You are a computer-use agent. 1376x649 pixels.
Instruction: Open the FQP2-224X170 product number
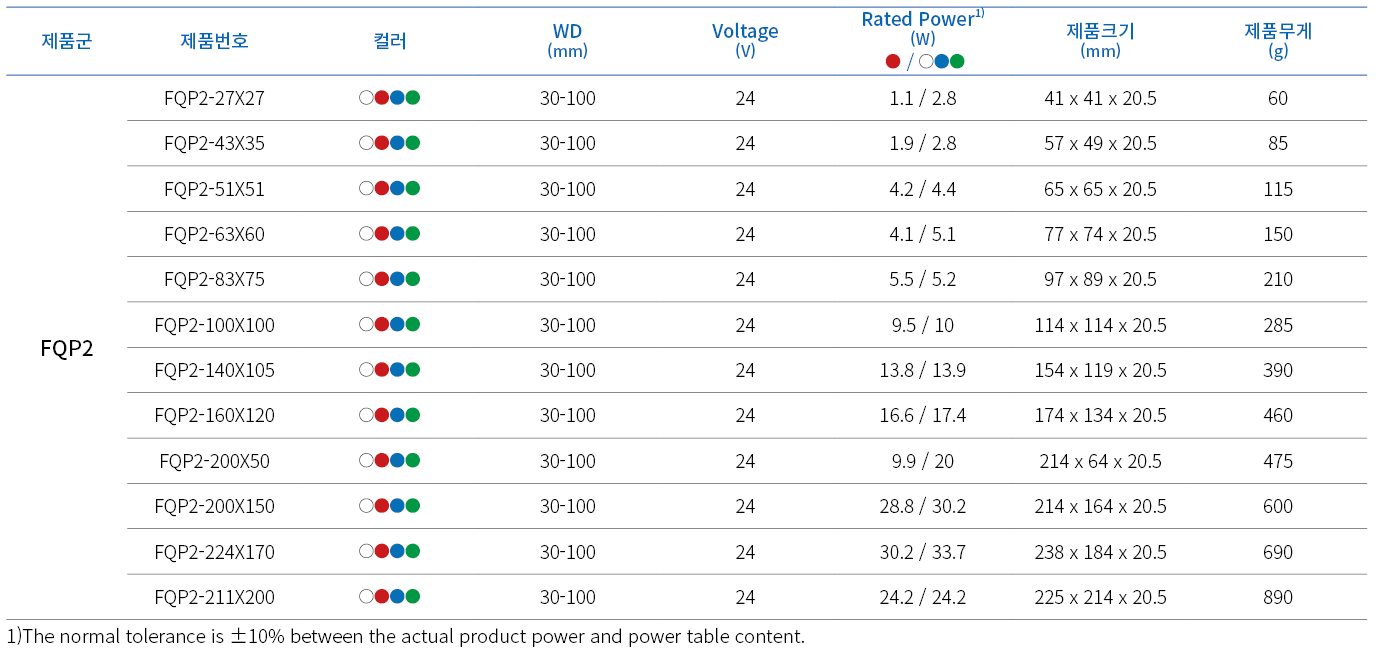pyautogui.click(x=214, y=552)
